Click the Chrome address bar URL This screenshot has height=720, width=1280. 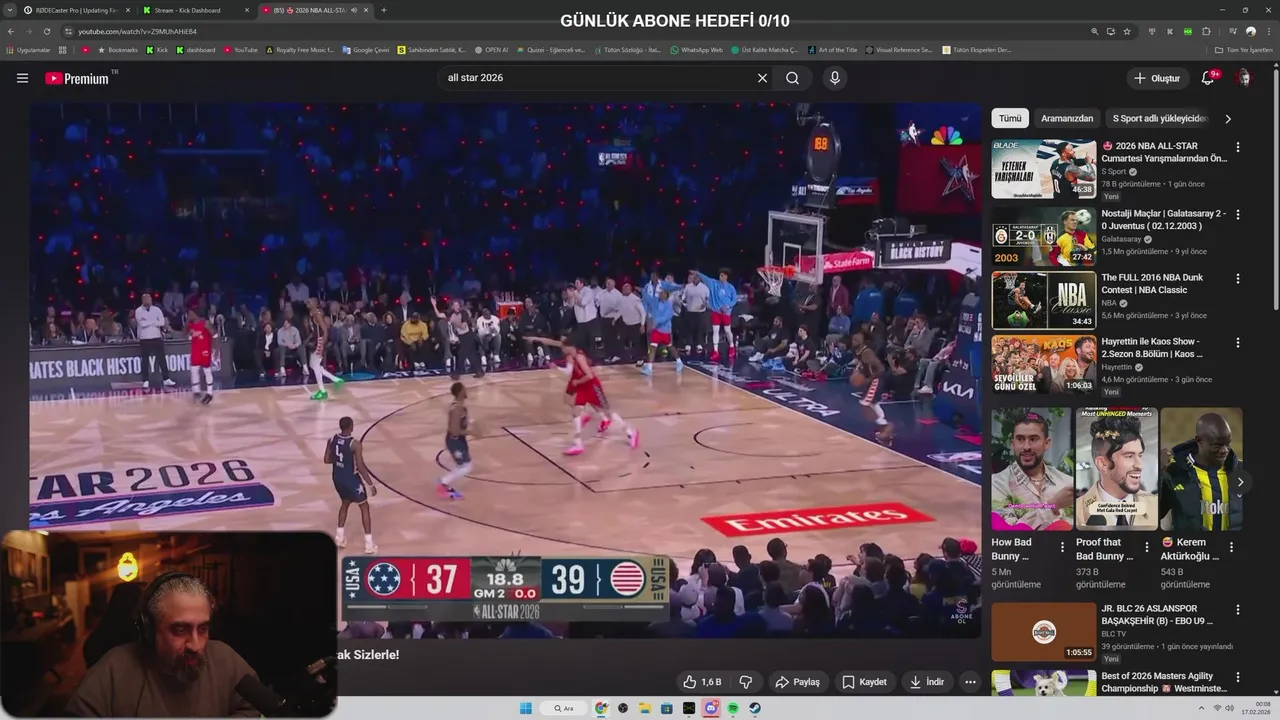[137, 31]
